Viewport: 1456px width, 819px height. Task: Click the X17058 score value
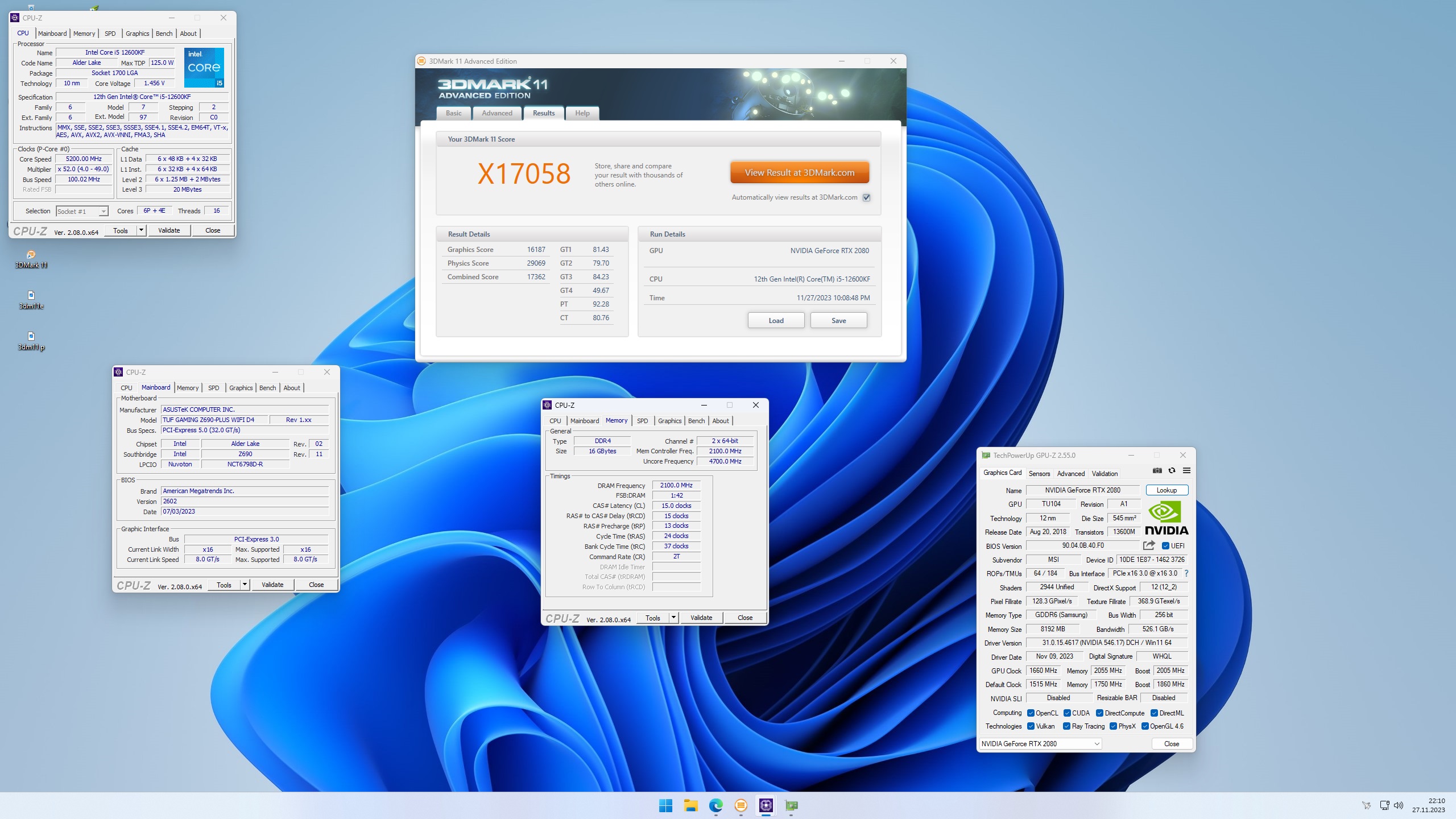[x=524, y=173]
